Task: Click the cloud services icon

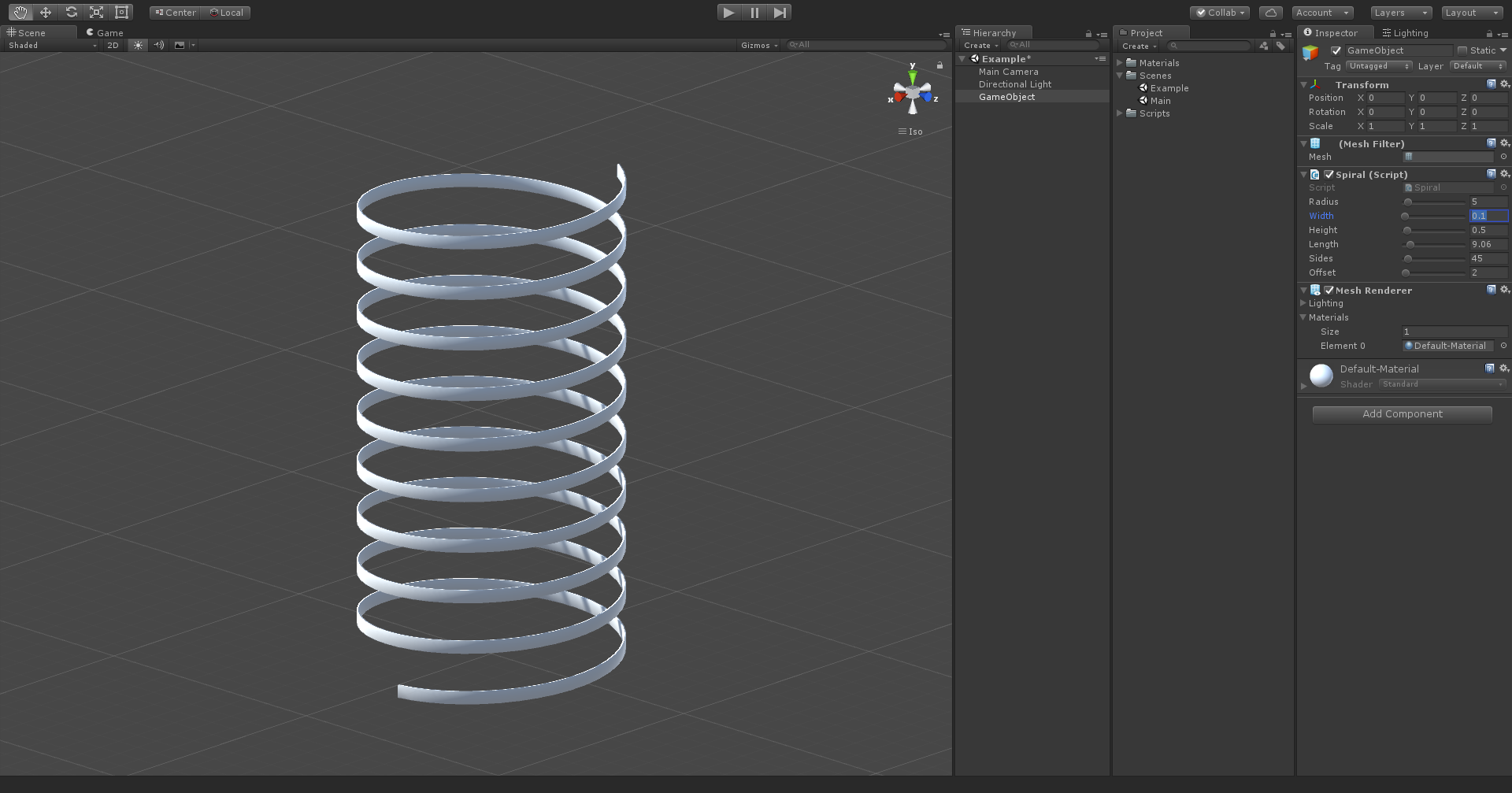Action: point(1270,13)
